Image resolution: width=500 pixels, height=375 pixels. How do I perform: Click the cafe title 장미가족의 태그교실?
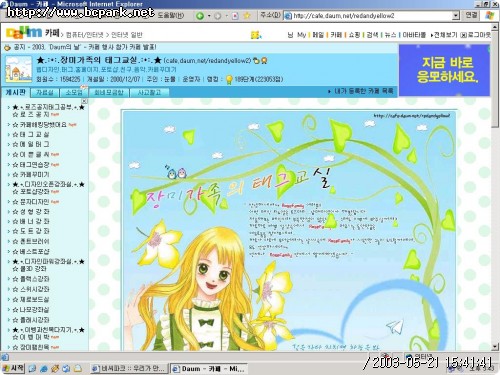[99, 60]
